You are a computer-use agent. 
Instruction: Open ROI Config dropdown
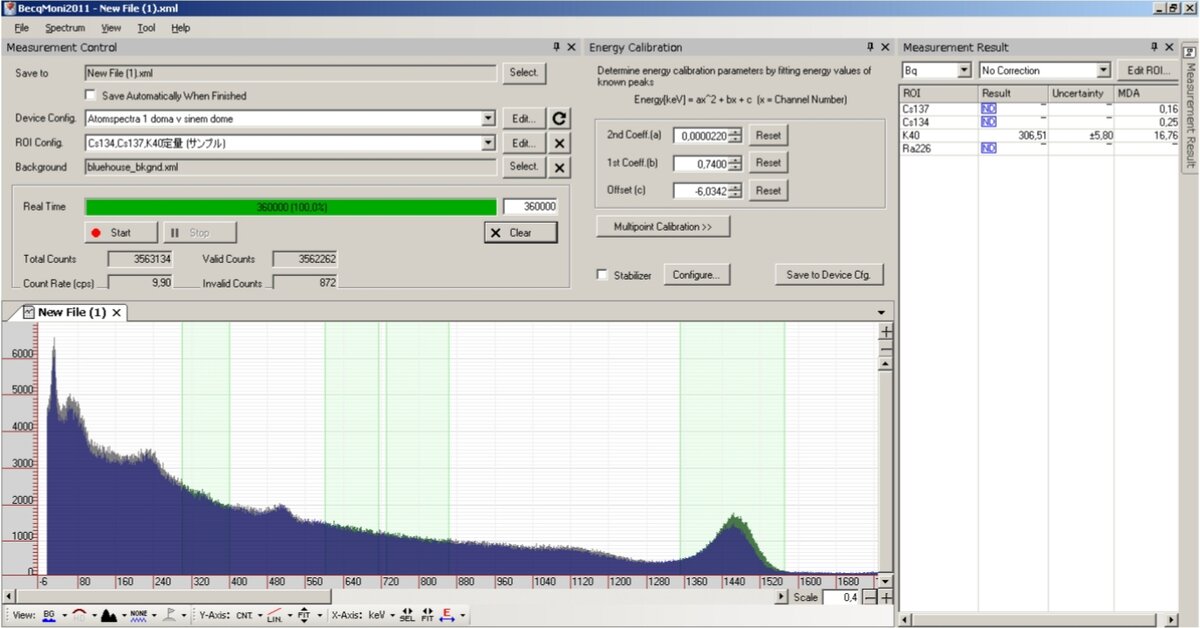pos(488,143)
